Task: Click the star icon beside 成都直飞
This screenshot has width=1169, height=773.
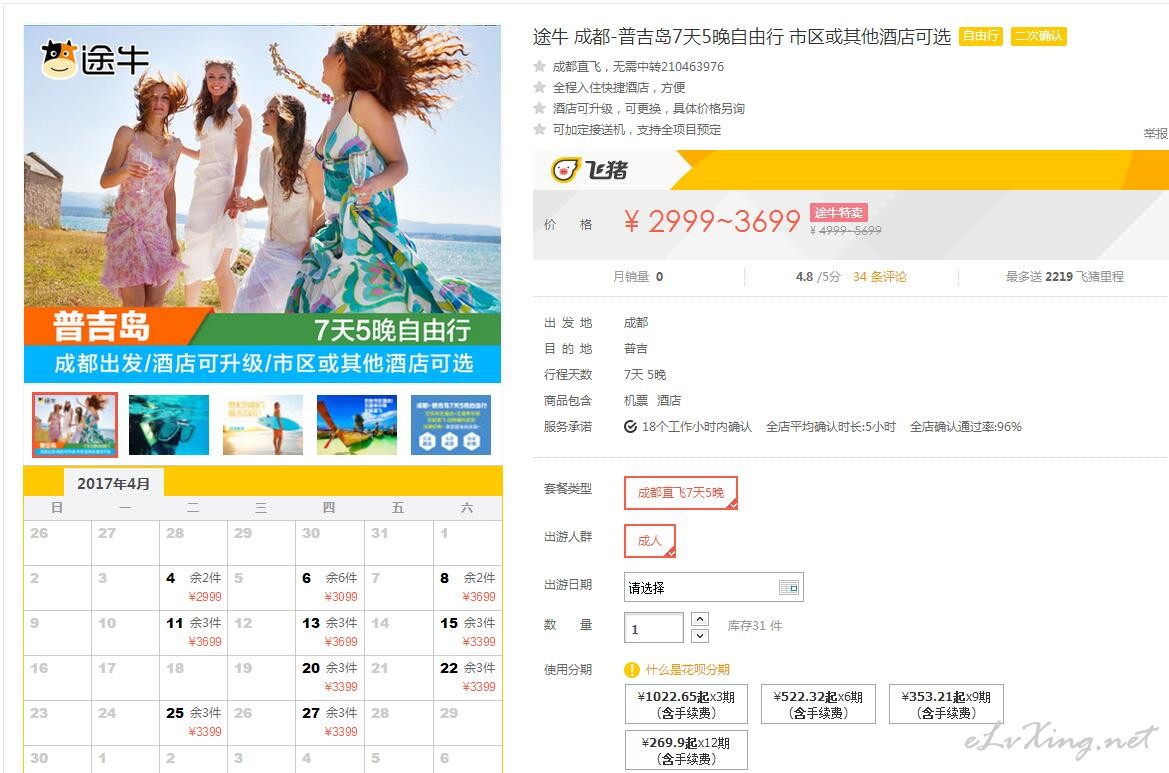Action: coord(540,66)
